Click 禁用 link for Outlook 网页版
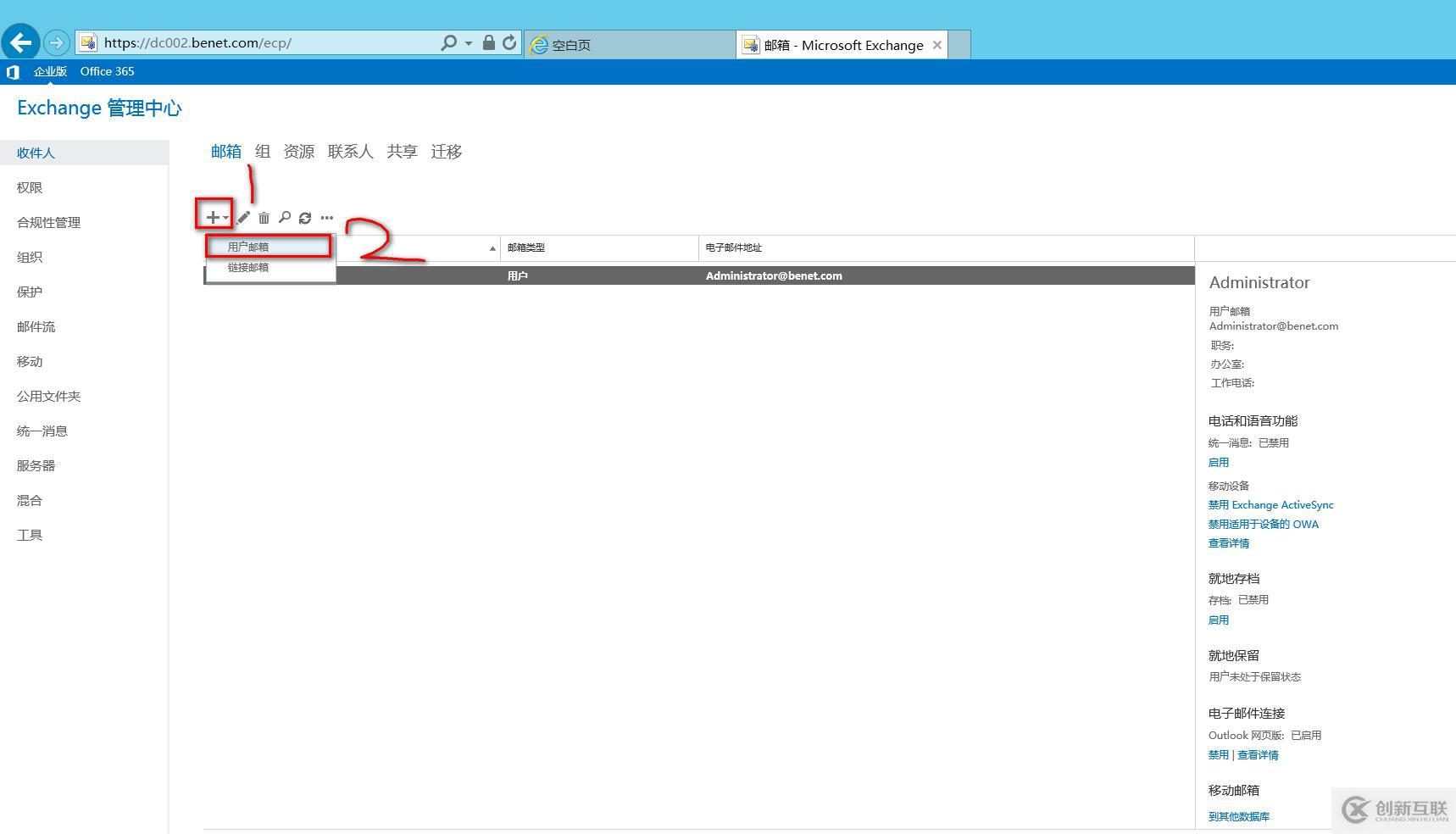The width and height of the screenshot is (1456, 834). (x=1219, y=754)
